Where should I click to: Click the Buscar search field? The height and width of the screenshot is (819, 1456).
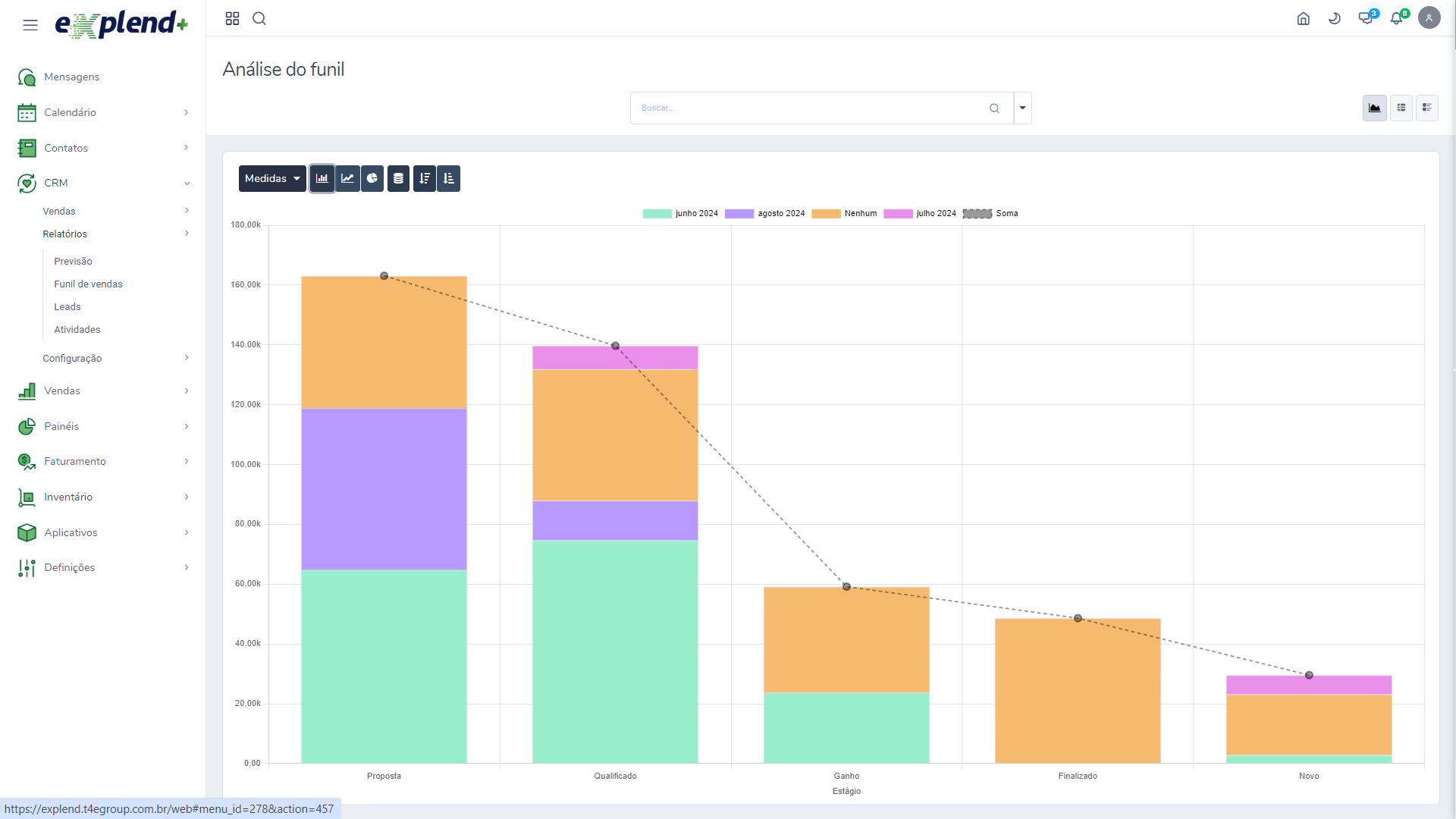click(808, 108)
